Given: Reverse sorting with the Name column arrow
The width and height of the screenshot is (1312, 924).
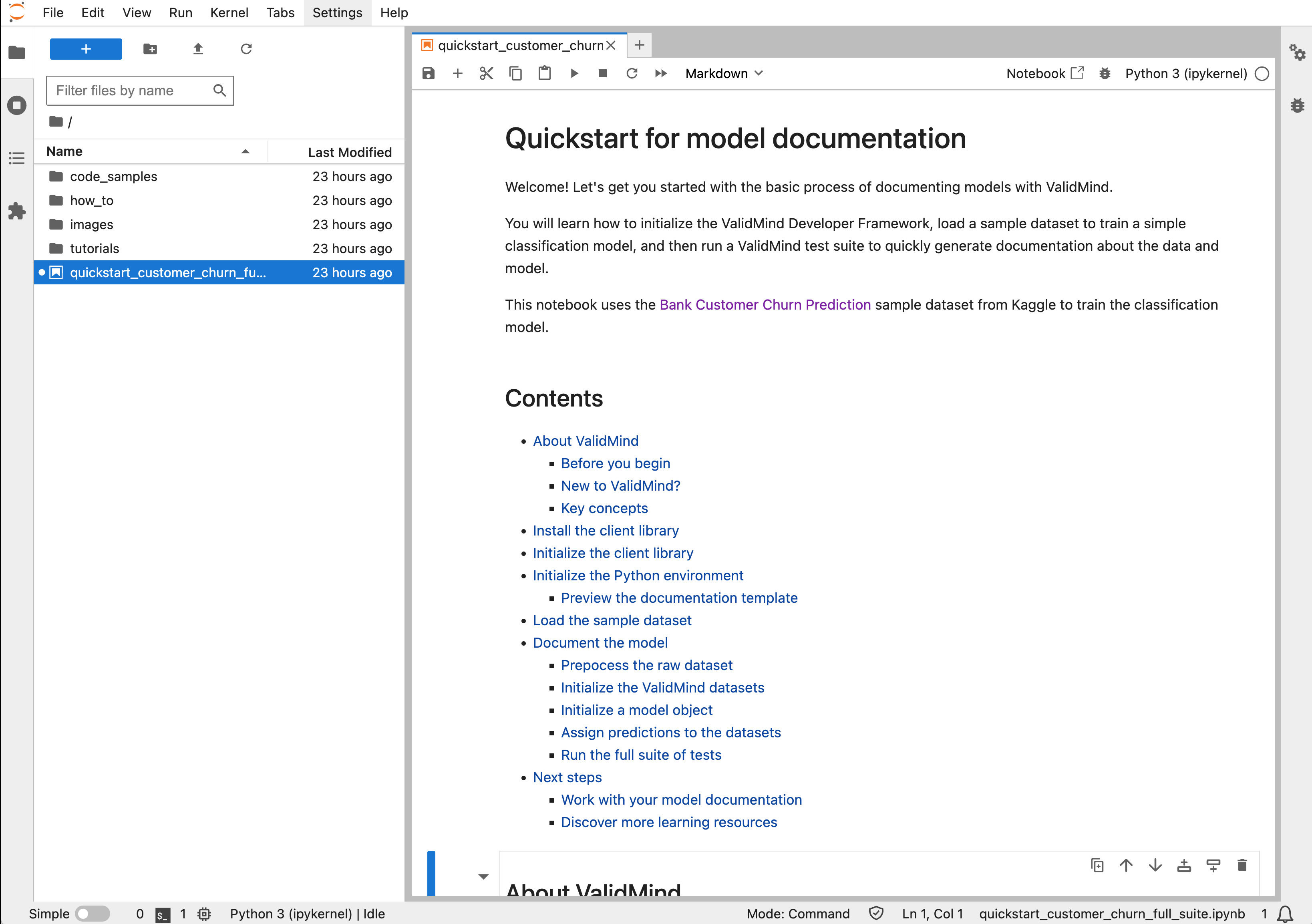Looking at the screenshot, I should coord(246,151).
